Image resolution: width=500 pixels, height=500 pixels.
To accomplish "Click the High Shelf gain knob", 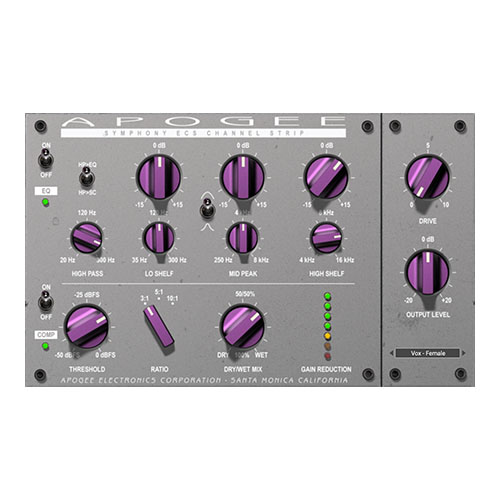I will tap(326, 177).
